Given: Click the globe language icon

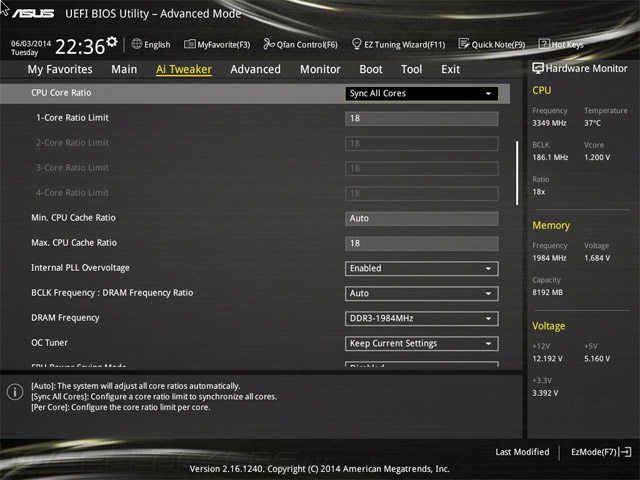Looking at the screenshot, I should coord(136,44).
